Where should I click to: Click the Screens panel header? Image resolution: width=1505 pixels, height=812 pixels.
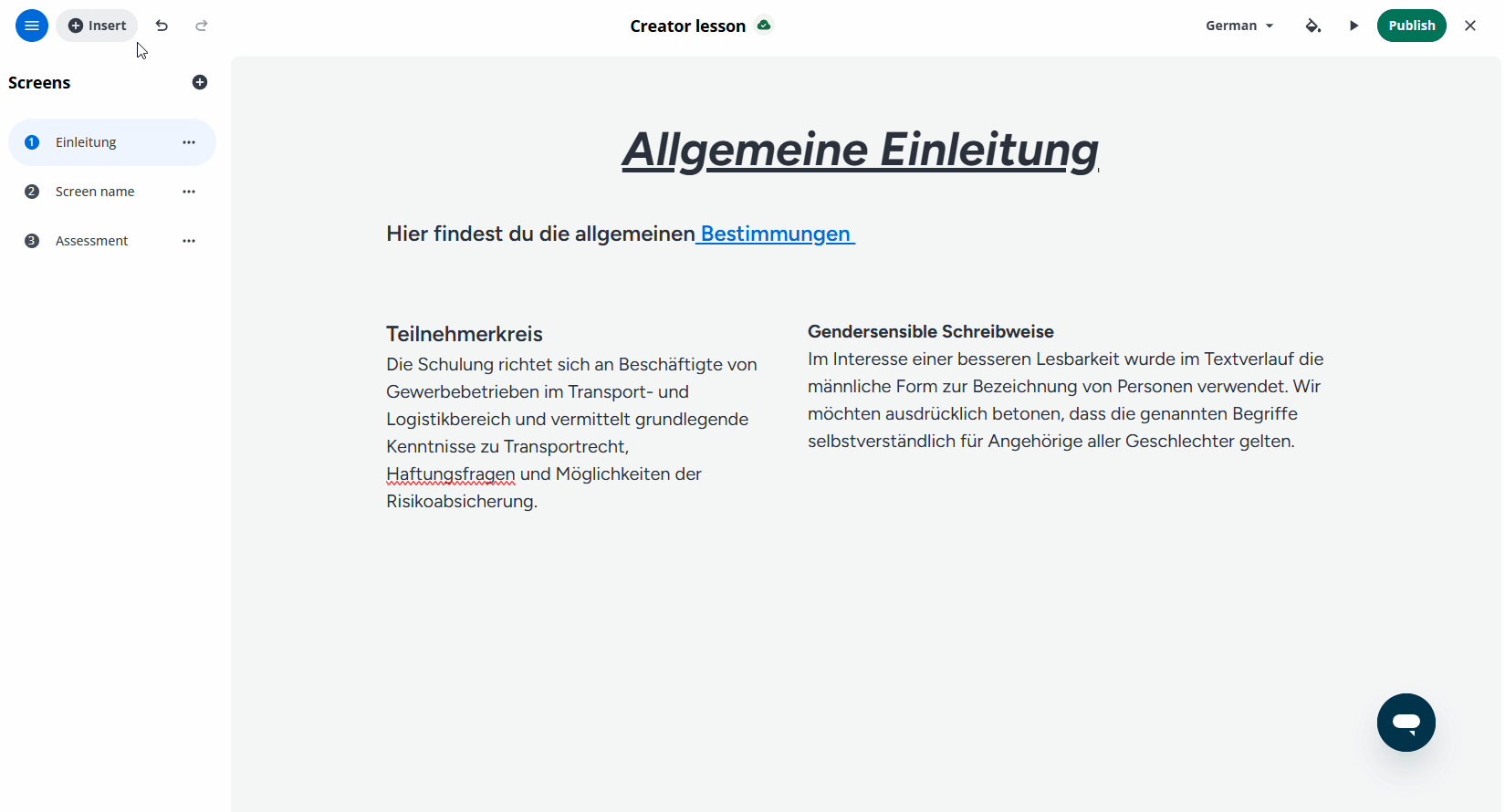[x=39, y=83]
